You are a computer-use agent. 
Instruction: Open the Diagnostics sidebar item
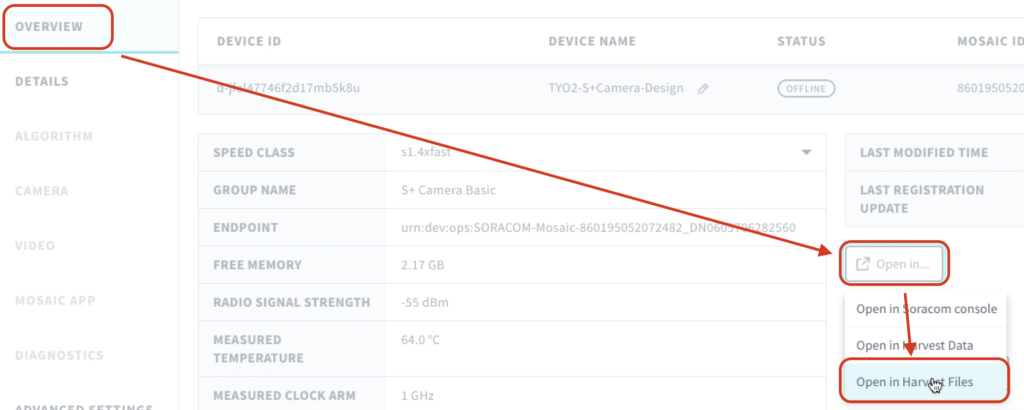[x=59, y=356]
